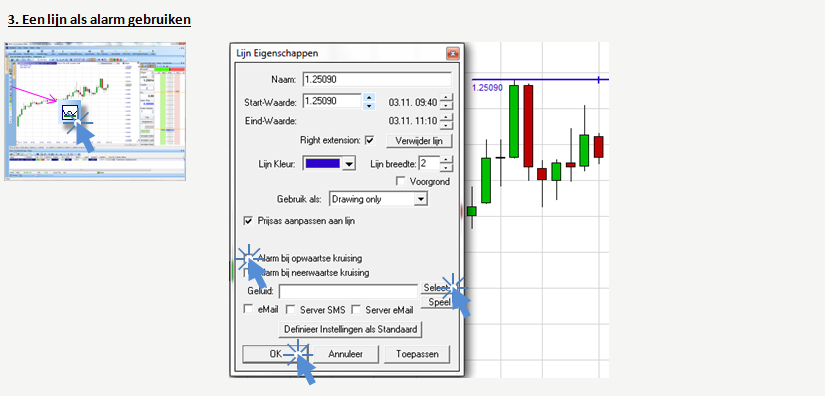Toggle Prijsas aanpassen aan lijn checkbox
The height and width of the screenshot is (396, 825).
tap(249, 221)
